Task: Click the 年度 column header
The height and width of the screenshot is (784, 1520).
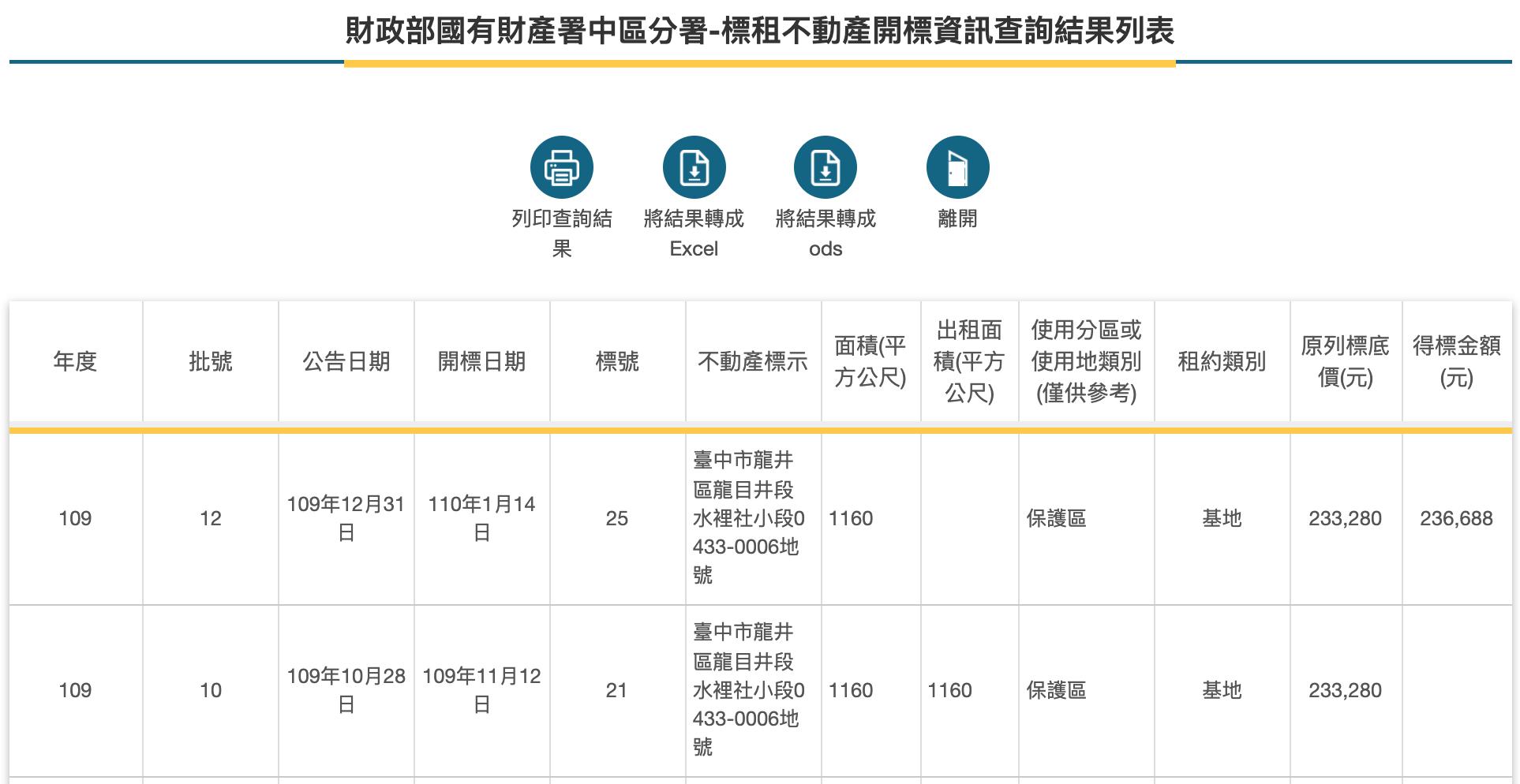Action: tap(75, 361)
